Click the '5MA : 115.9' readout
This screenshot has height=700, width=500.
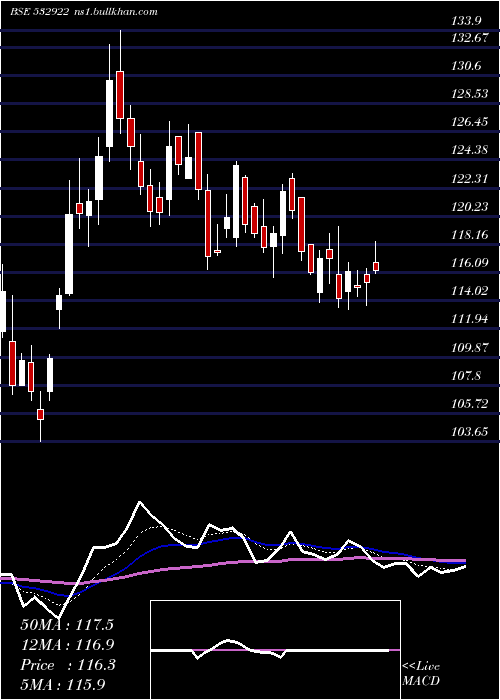[63, 685]
